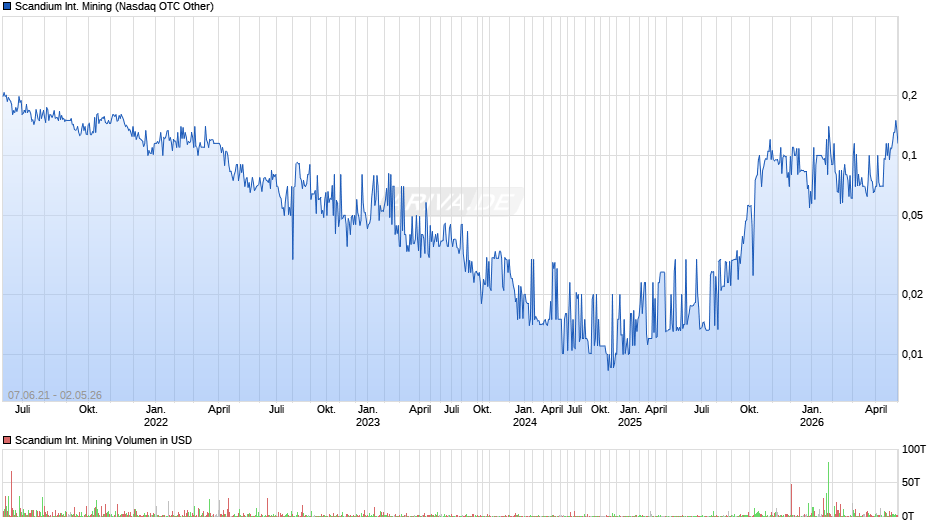Click the 0,2 price axis label

click(x=909, y=95)
